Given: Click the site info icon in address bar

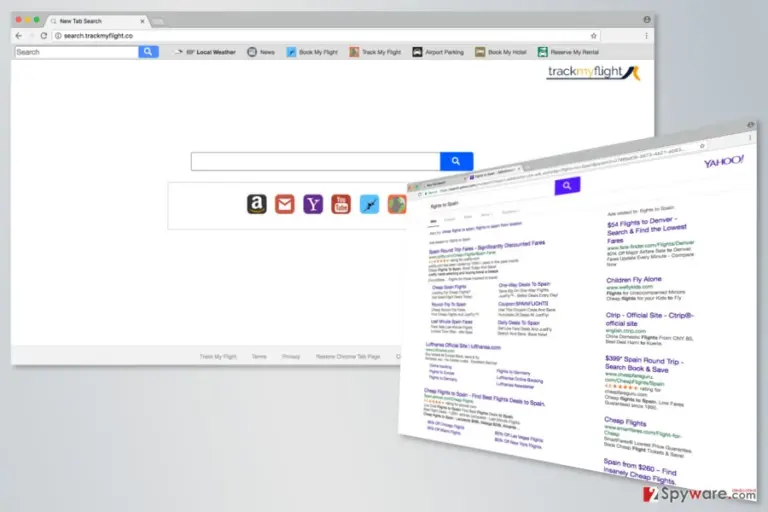Looking at the screenshot, I should [58, 36].
